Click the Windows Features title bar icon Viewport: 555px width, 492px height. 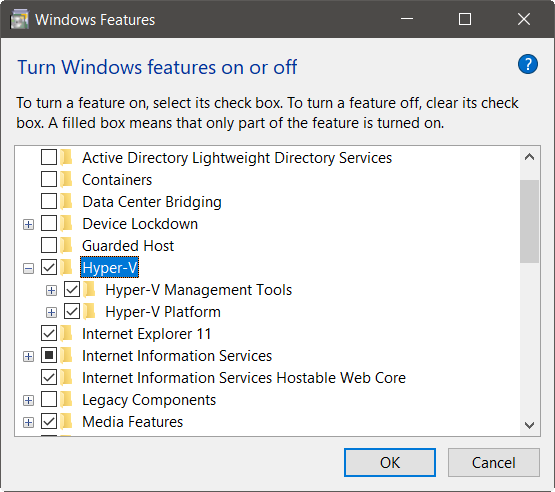pyautogui.click(x=19, y=19)
